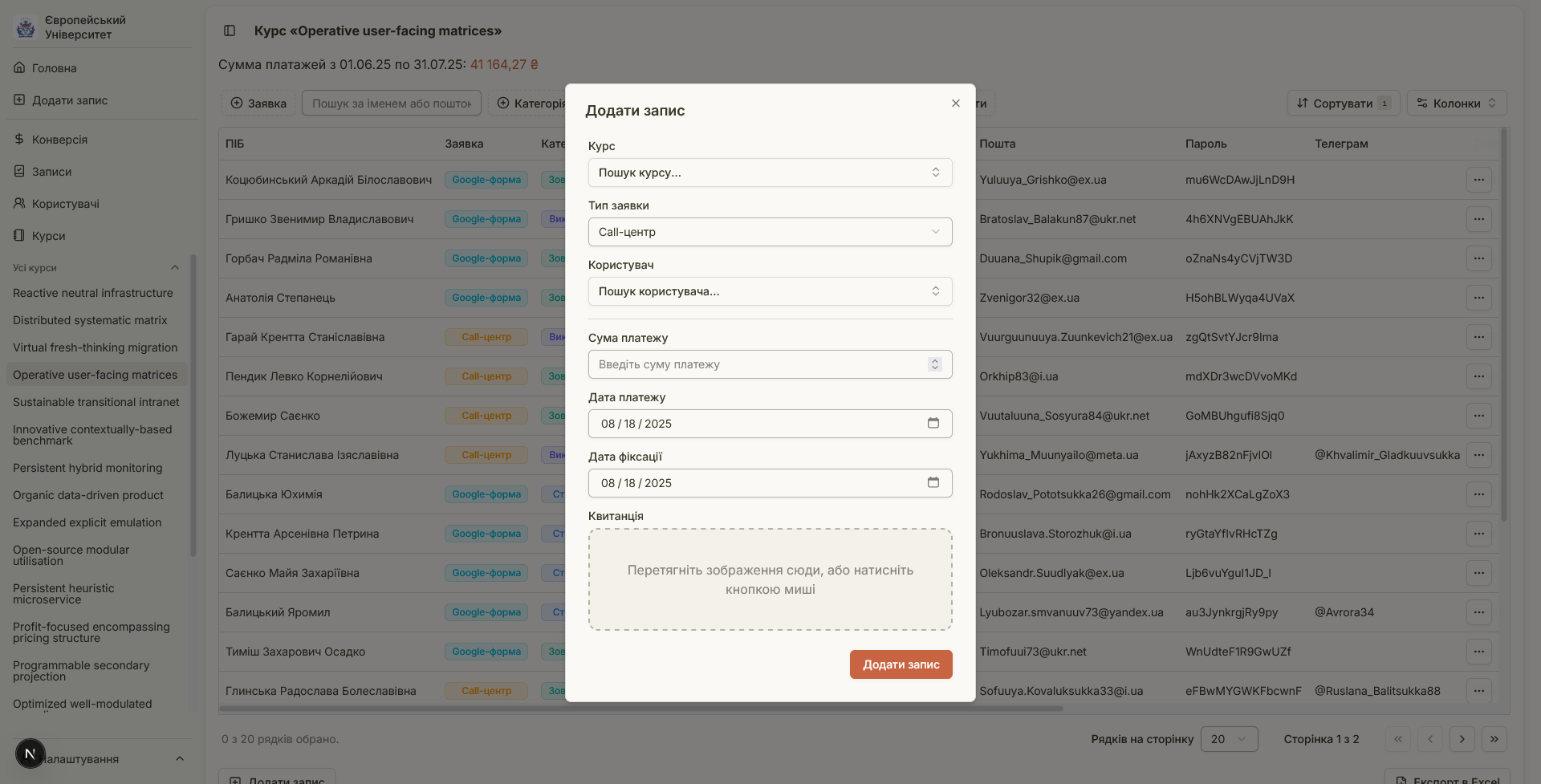This screenshot has height=784, width=1541.
Task: Go to Користувачі sidebar item
Action: click(65, 204)
